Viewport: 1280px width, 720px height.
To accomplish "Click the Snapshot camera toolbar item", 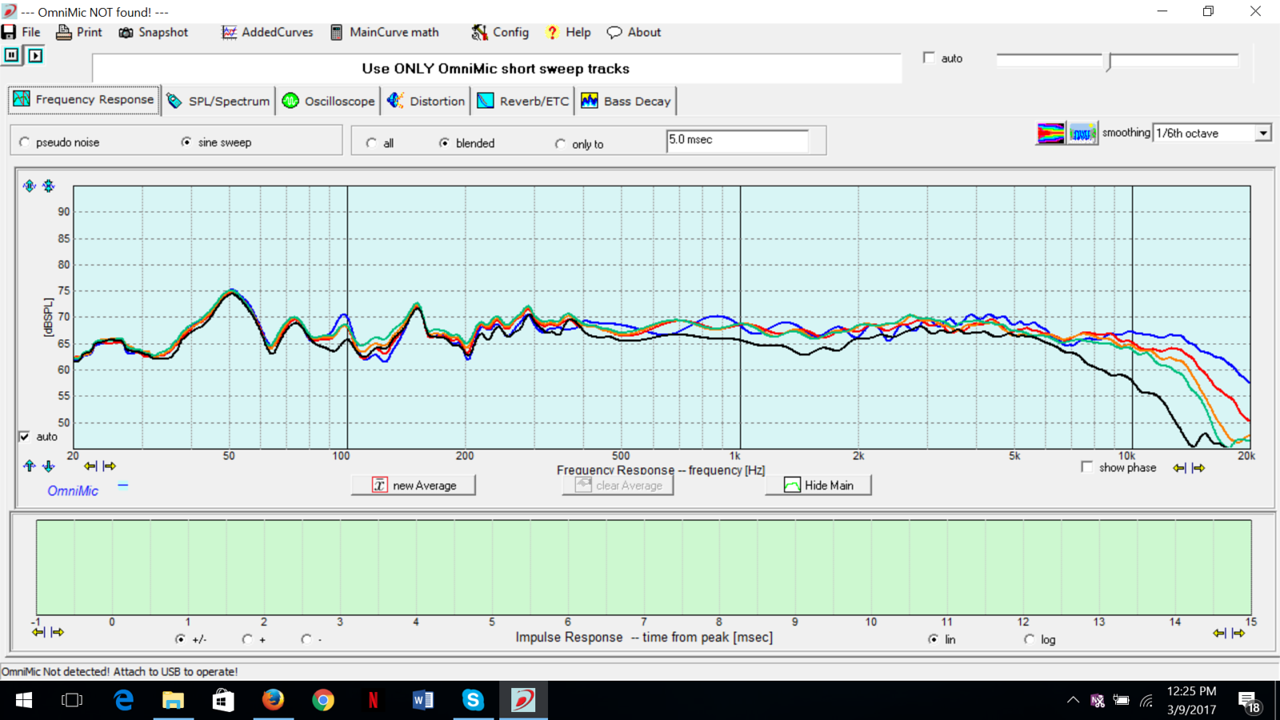I will (x=153, y=32).
